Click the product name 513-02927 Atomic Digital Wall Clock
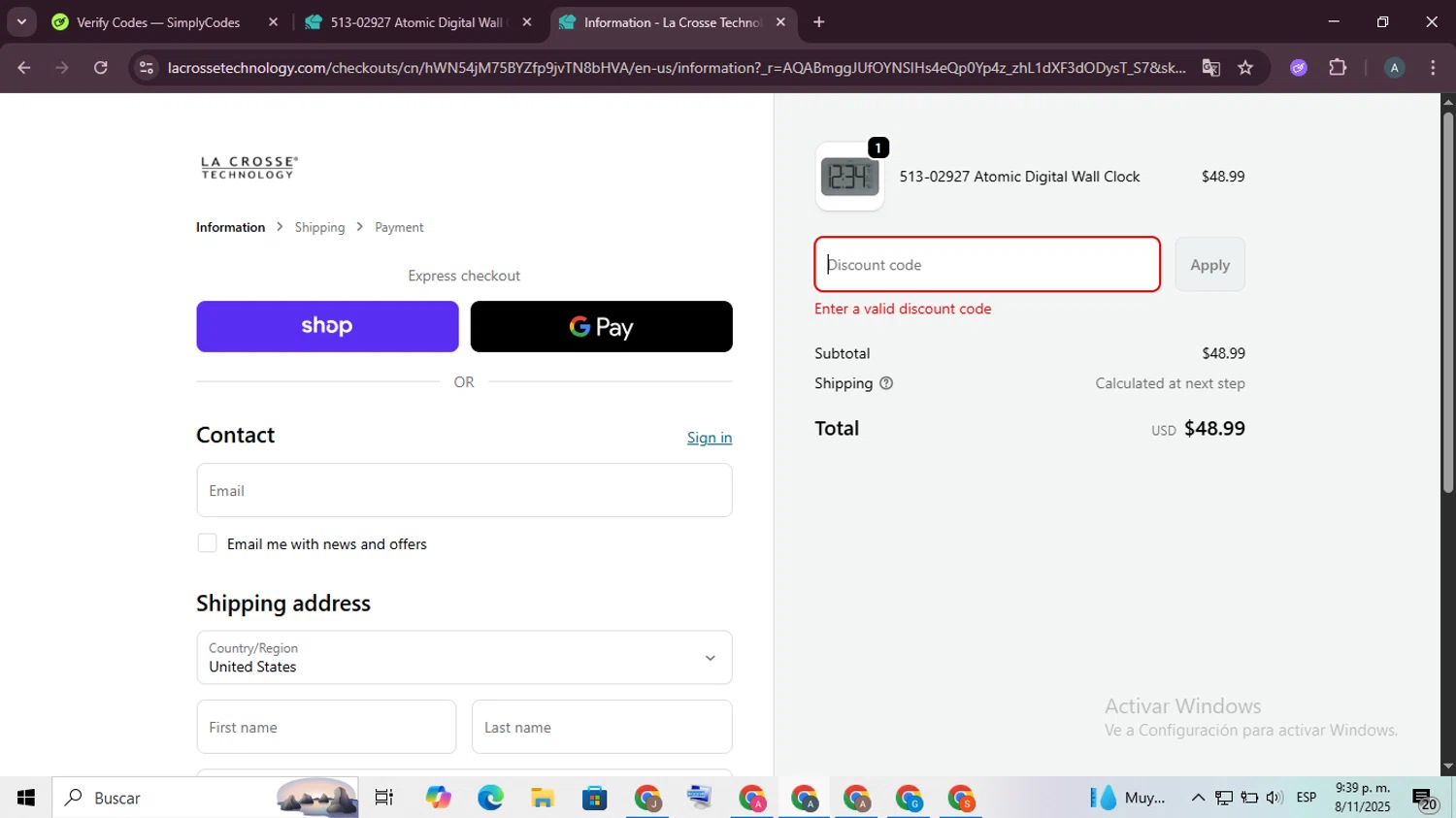Image resolution: width=1456 pixels, height=818 pixels. [x=1019, y=177]
